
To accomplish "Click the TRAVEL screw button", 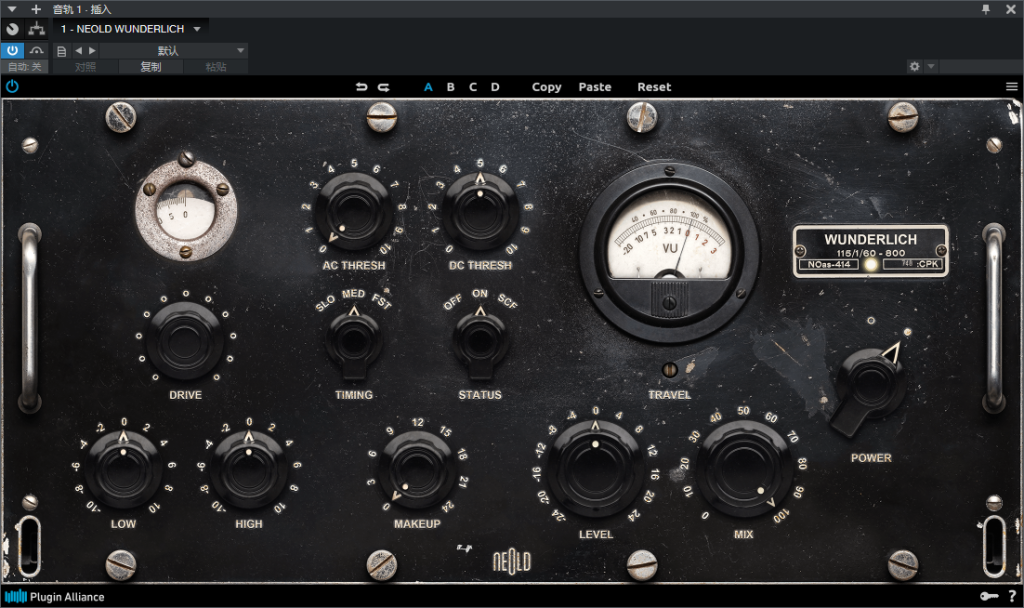I will pos(669,370).
